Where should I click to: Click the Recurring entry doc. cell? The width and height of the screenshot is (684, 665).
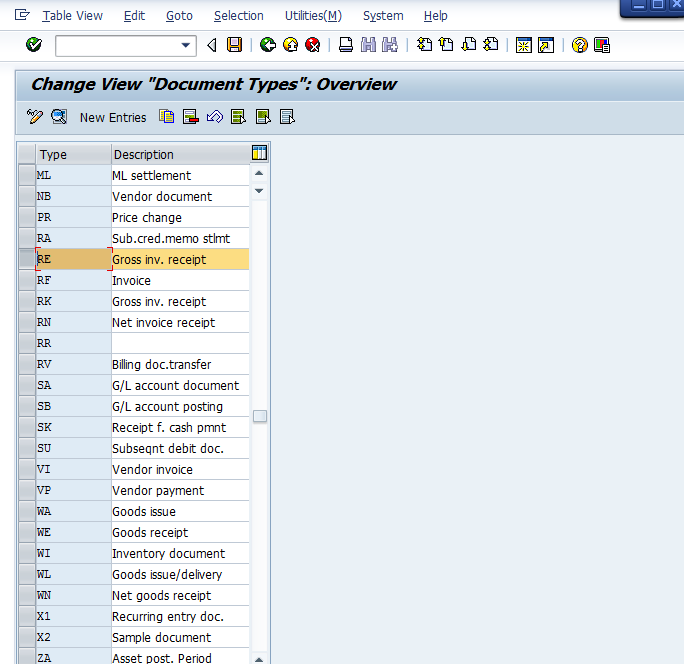[180, 617]
